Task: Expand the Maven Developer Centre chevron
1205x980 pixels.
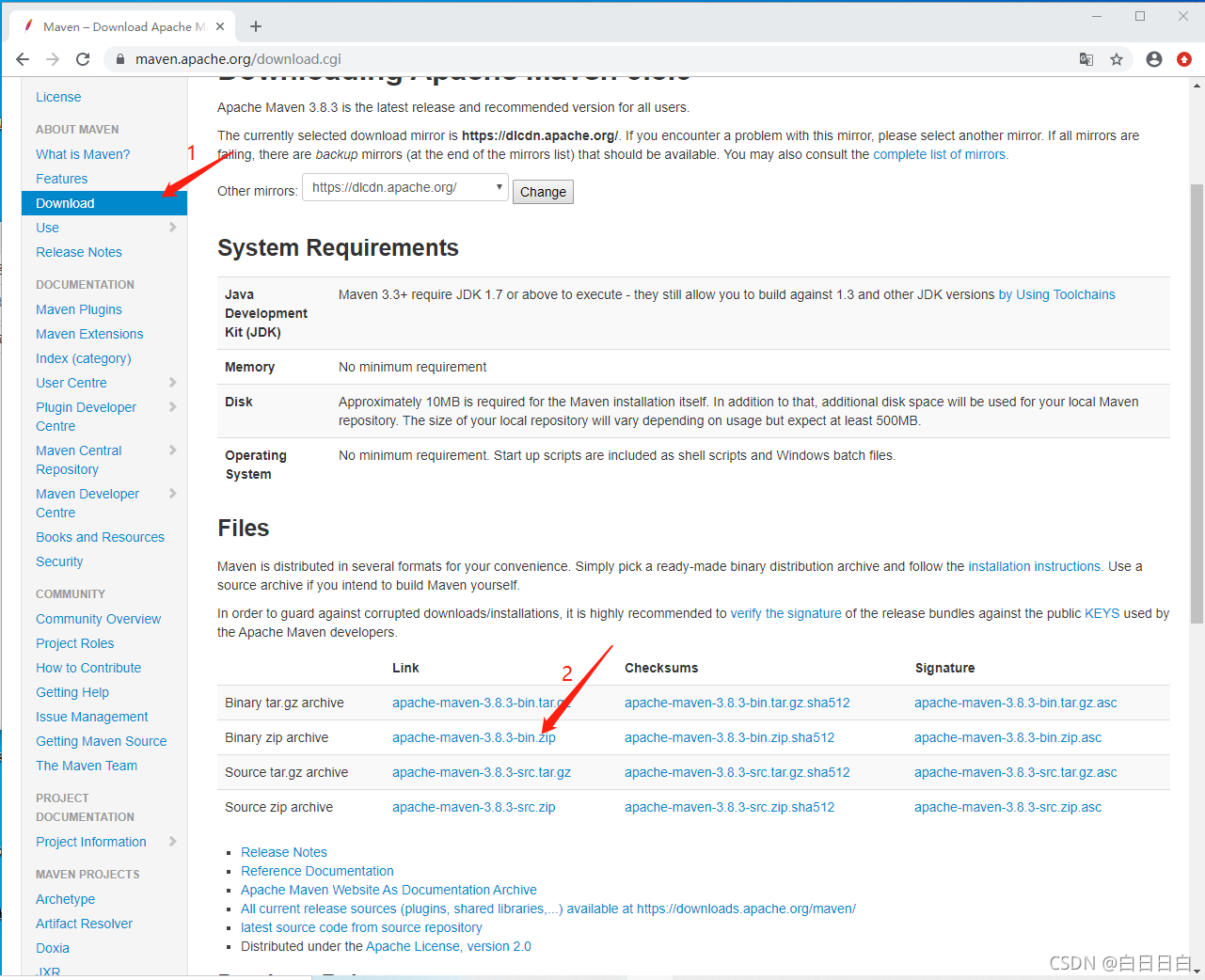Action: pos(172,493)
